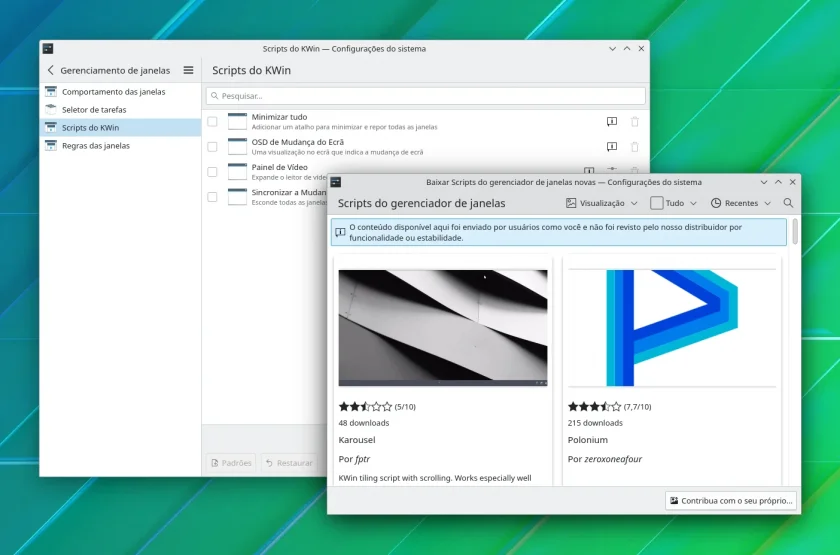
Task: Maximize the Scripts do KWin window
Action: pyautogui.click(x=627, y=48)
